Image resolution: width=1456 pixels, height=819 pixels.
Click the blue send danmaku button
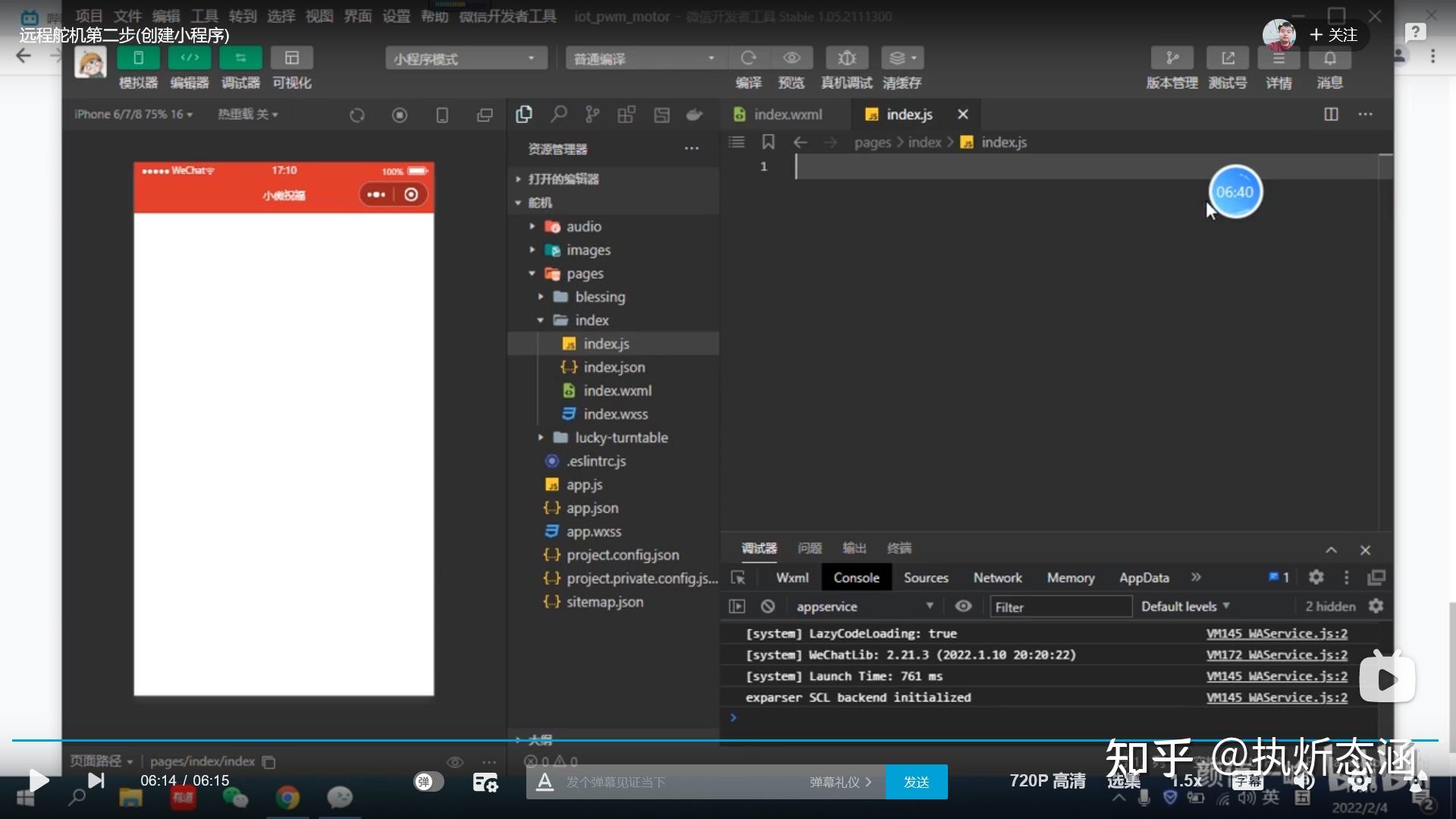pos(916,782)
